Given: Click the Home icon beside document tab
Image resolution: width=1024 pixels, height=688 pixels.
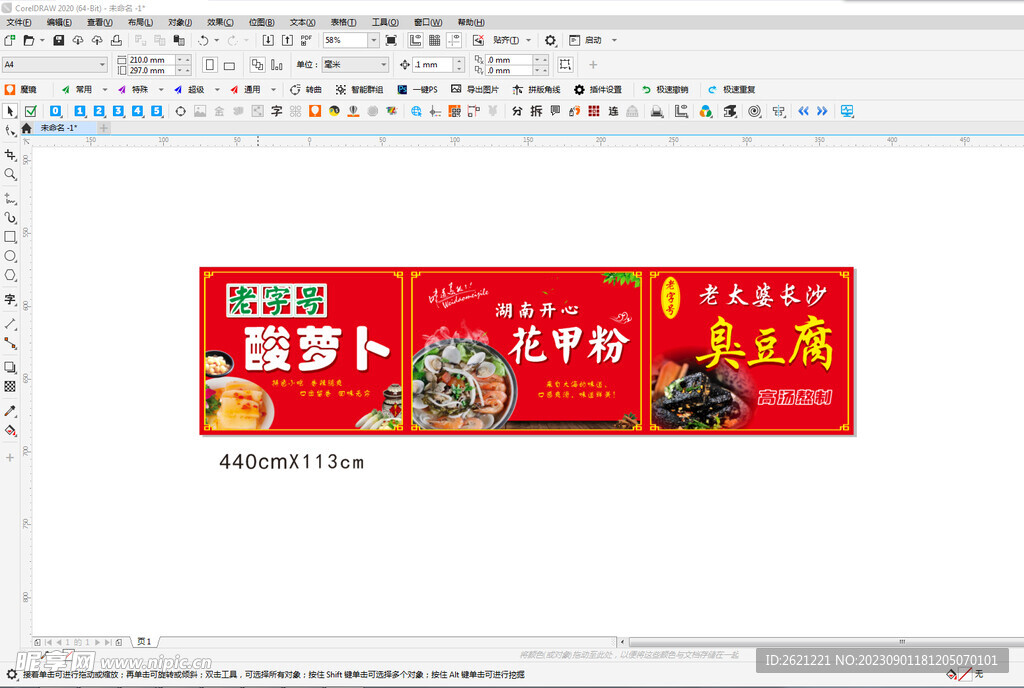Looking at the screenshot, I should pos(26,128).
